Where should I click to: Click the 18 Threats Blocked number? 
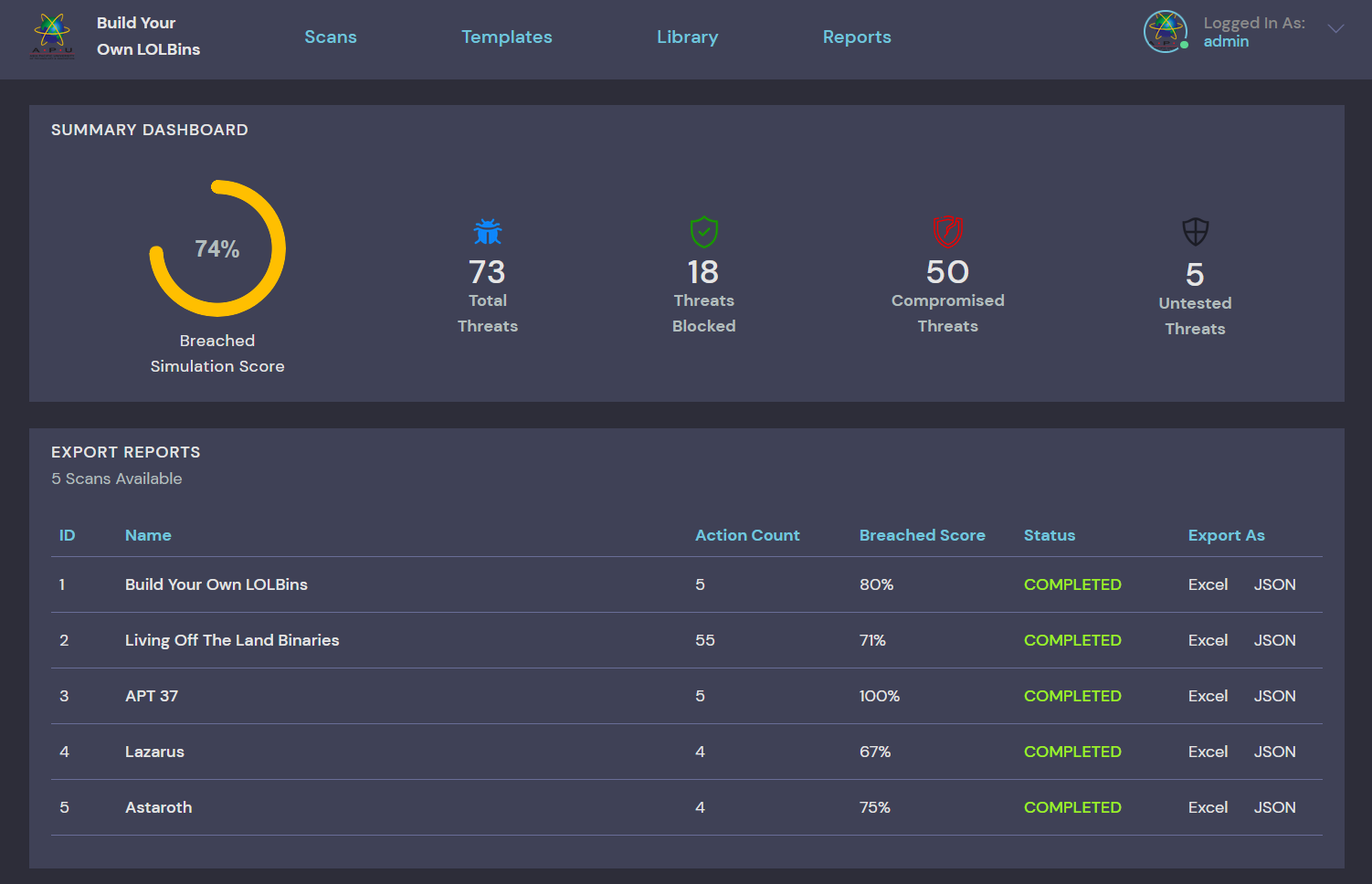[x=703, y=272]
